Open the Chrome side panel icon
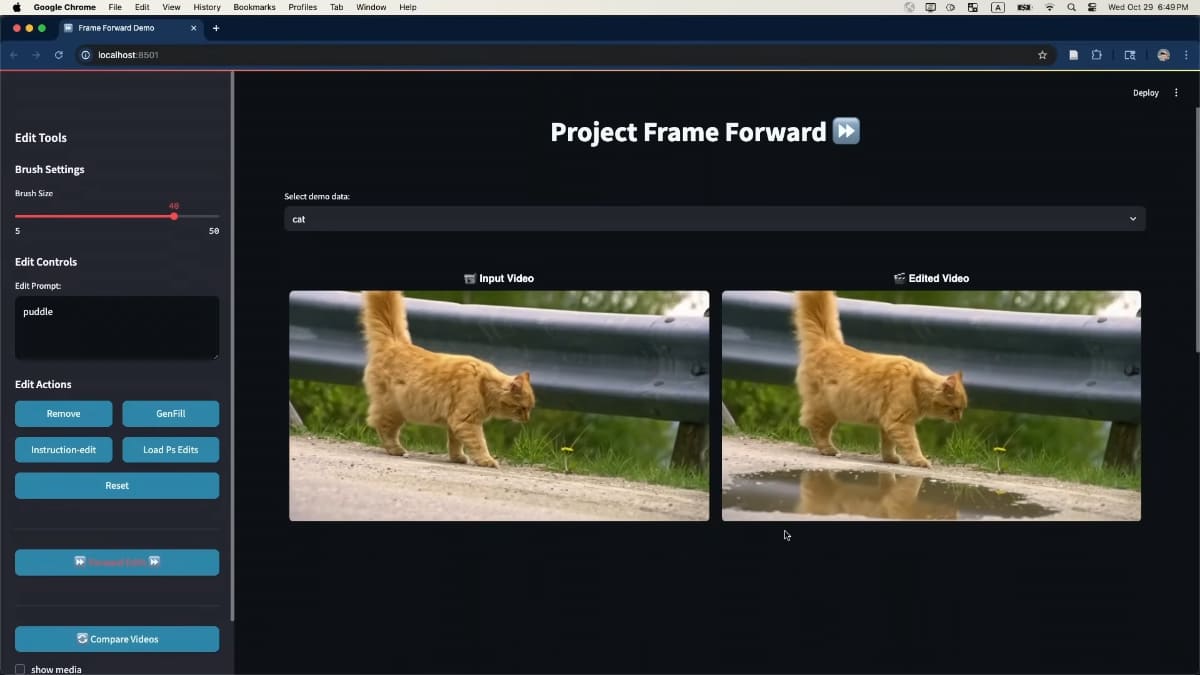 (1130, 55)
